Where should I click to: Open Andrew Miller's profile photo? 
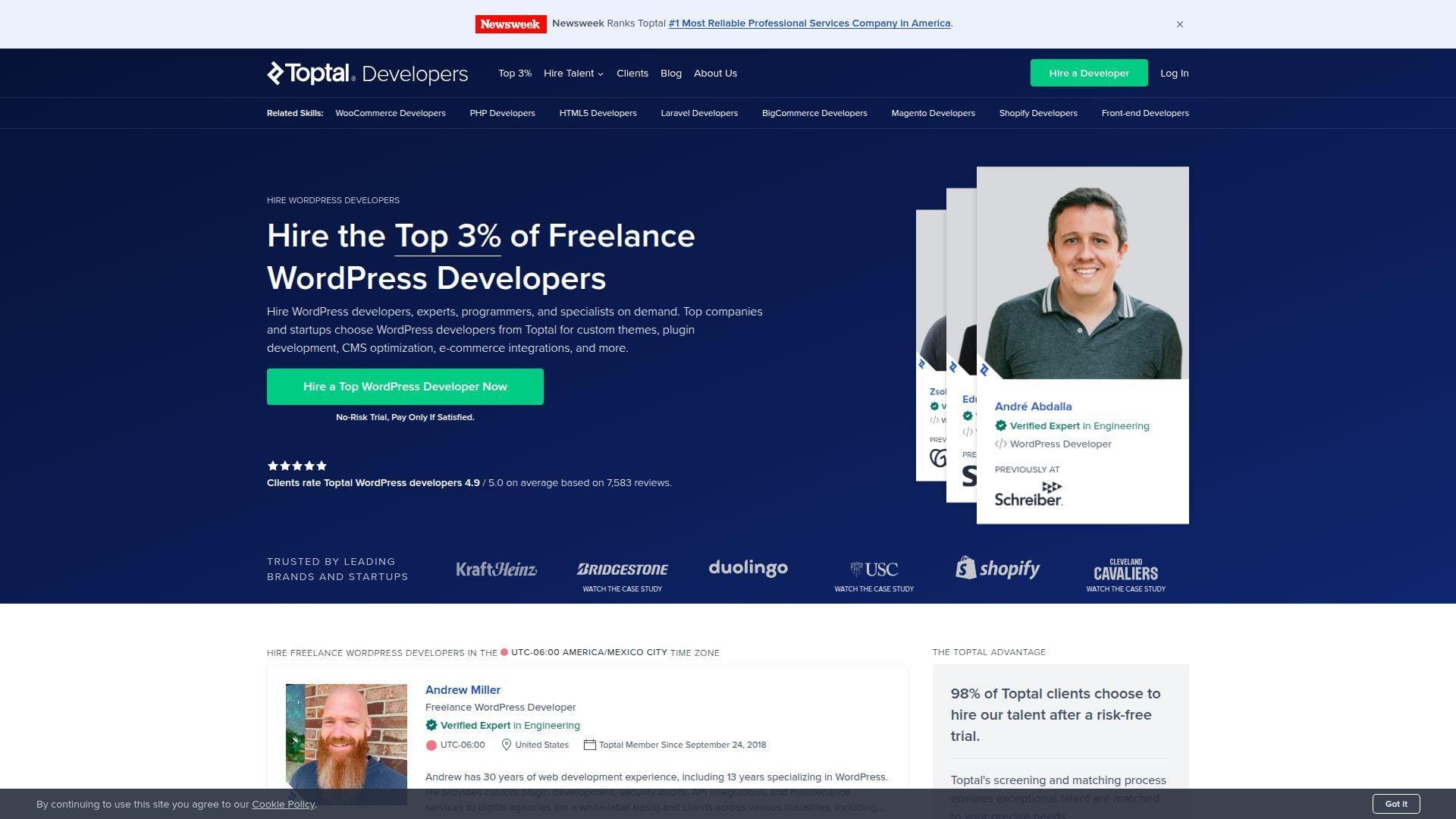tap(347, 744)
